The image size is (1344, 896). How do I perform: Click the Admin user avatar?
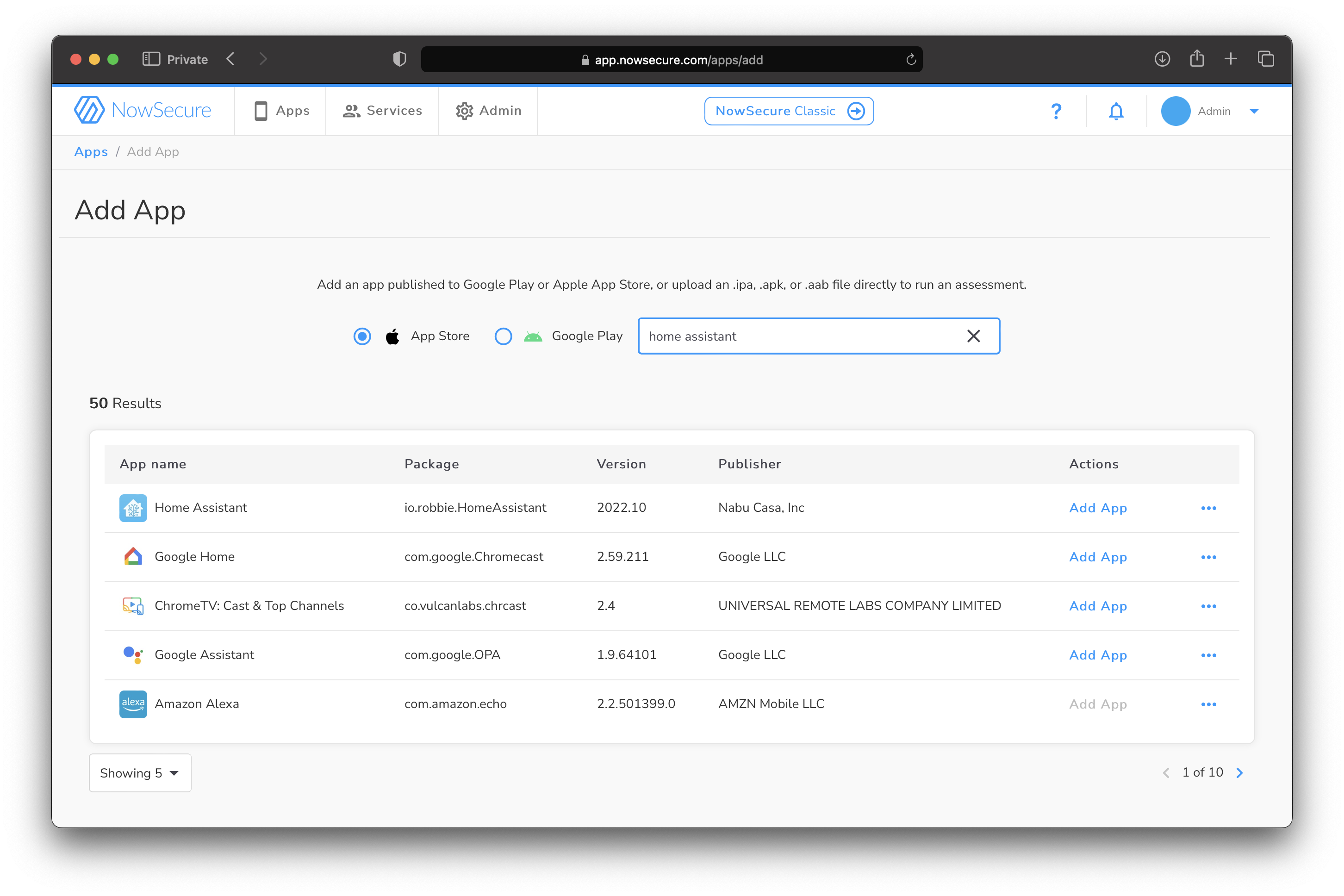[x=1176, y=111]
